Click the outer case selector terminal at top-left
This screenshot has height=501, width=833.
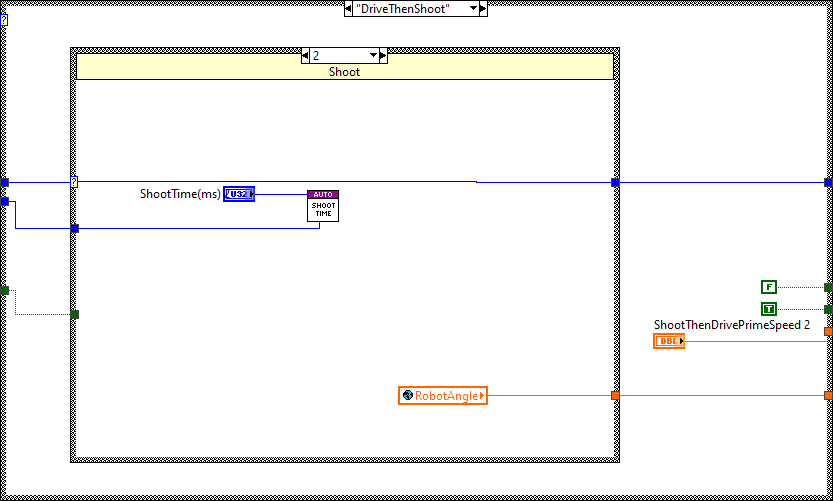tap(4, 19)
